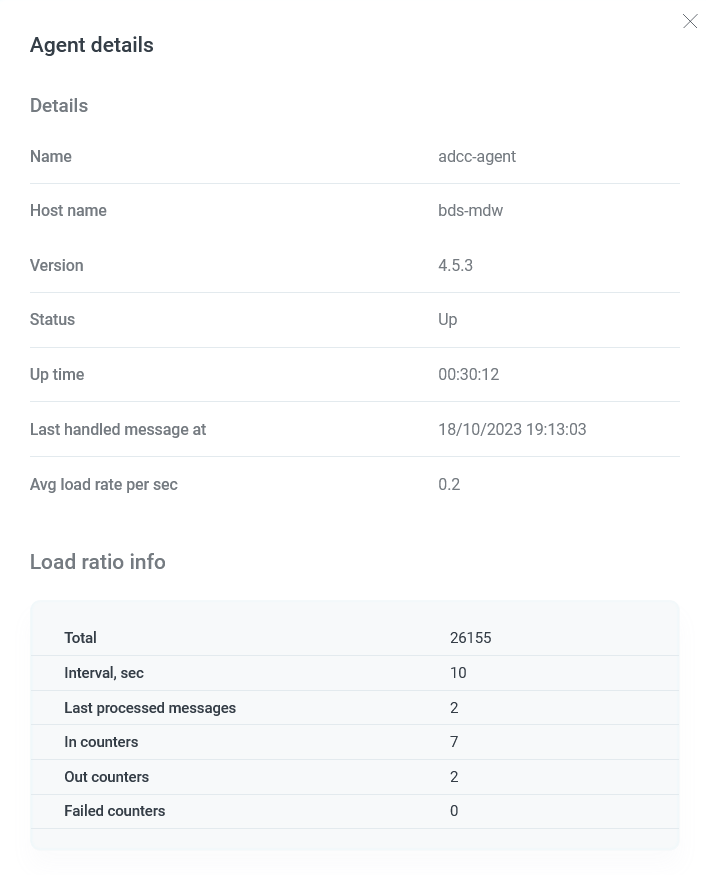Click the Avg load rate value 0.2
This screenshot has height=875, width=706.
[x=449, y=484]
